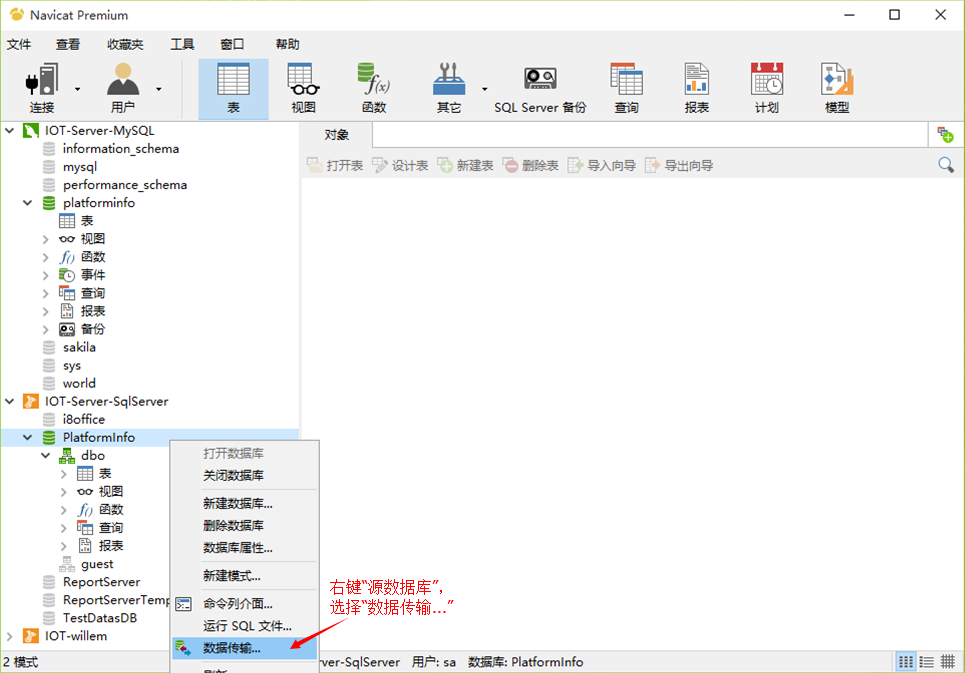
Task: Click the search magnifier icon in object pane
Action: point(946,165)
